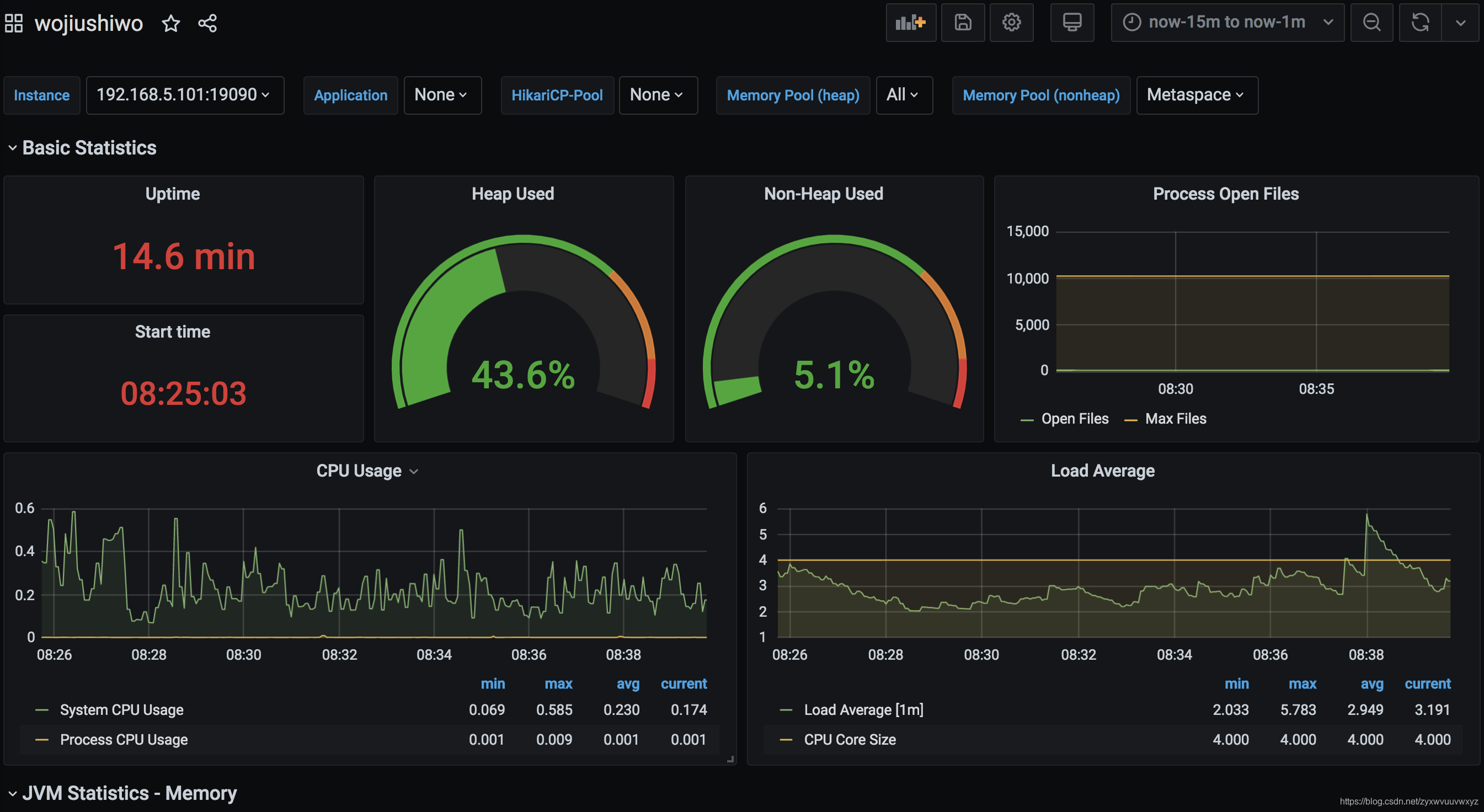Sort CPU Usage legend by avg
This screenshot has width=1484, height=812.
[628, 683]
